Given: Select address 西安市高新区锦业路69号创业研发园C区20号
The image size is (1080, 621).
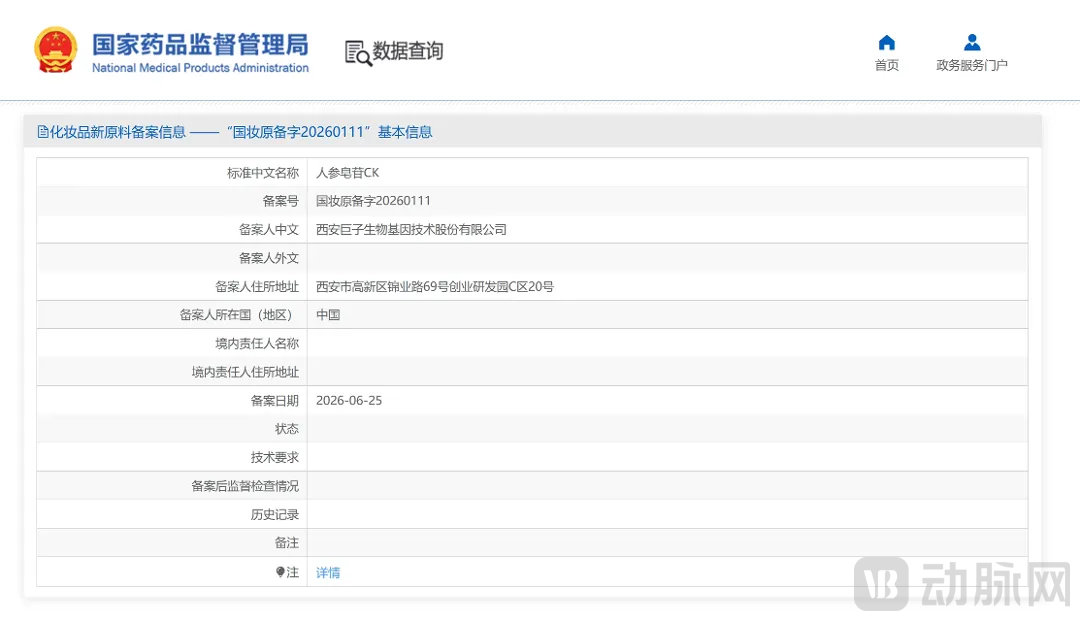Looking at the screenshot, I should (x=435, y=287).
